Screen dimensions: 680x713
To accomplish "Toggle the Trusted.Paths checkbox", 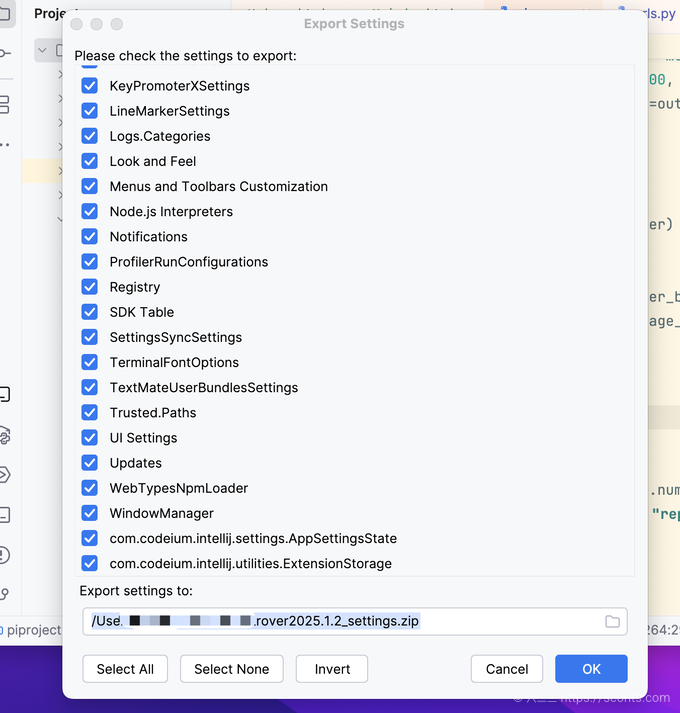I will click(90, 412).
